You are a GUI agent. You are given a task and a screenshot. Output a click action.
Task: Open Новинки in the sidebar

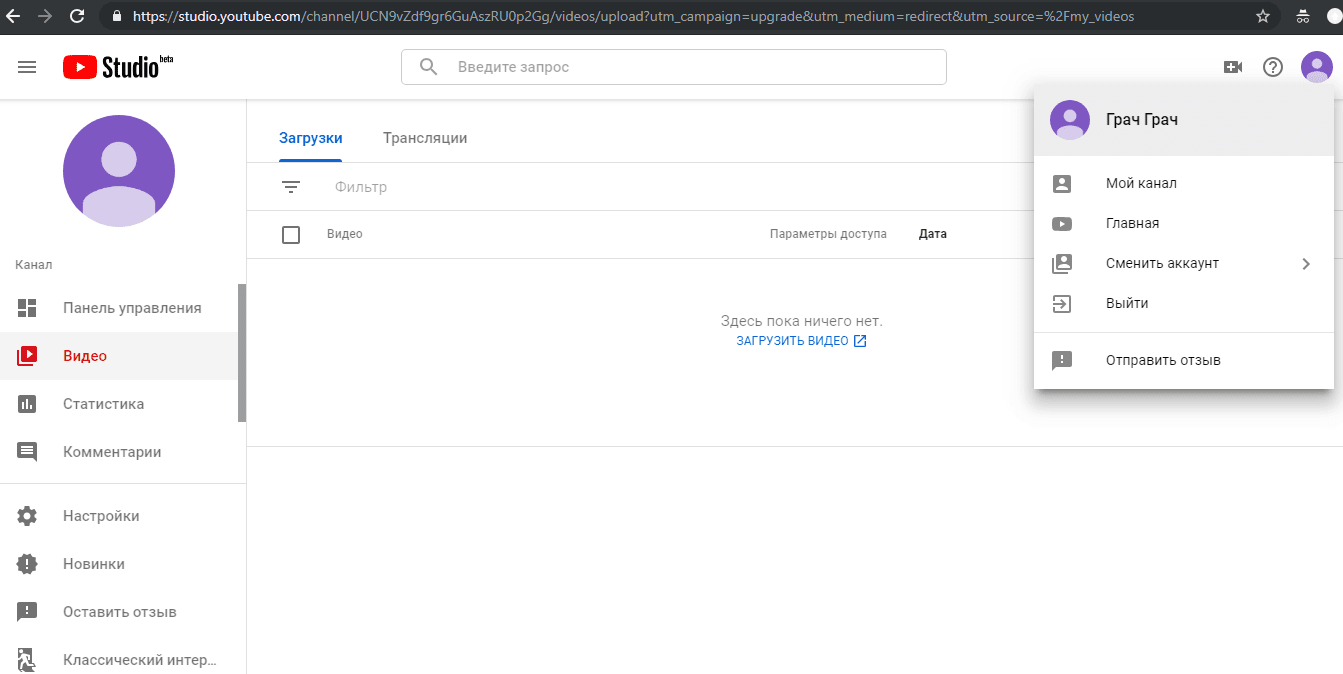119,564
